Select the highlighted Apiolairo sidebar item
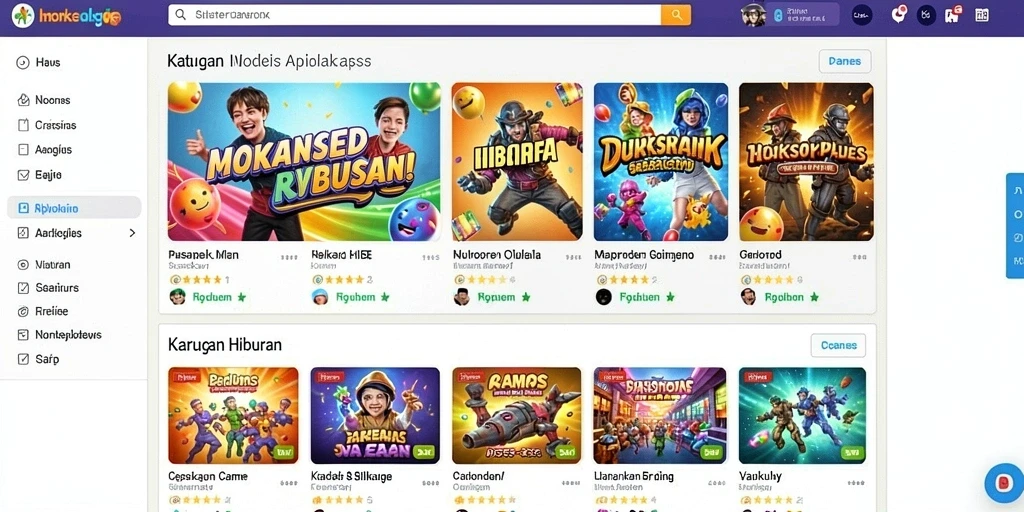 tap(74, 208)
